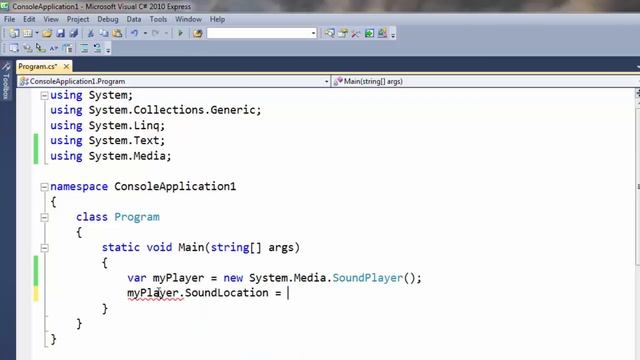Screen dimensions: 640x360
Task: Open the View menu
Action: (51, 19)
